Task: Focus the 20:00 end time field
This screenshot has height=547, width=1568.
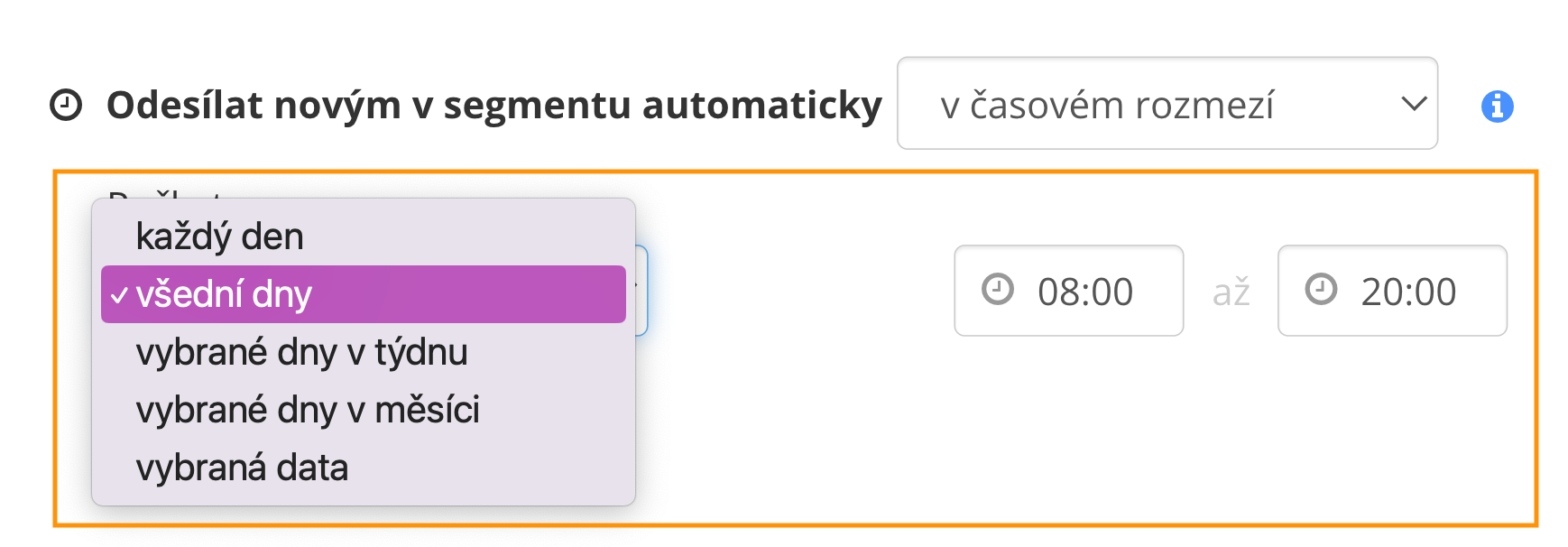Action: pyautogui.click(x=1408, y=292)
